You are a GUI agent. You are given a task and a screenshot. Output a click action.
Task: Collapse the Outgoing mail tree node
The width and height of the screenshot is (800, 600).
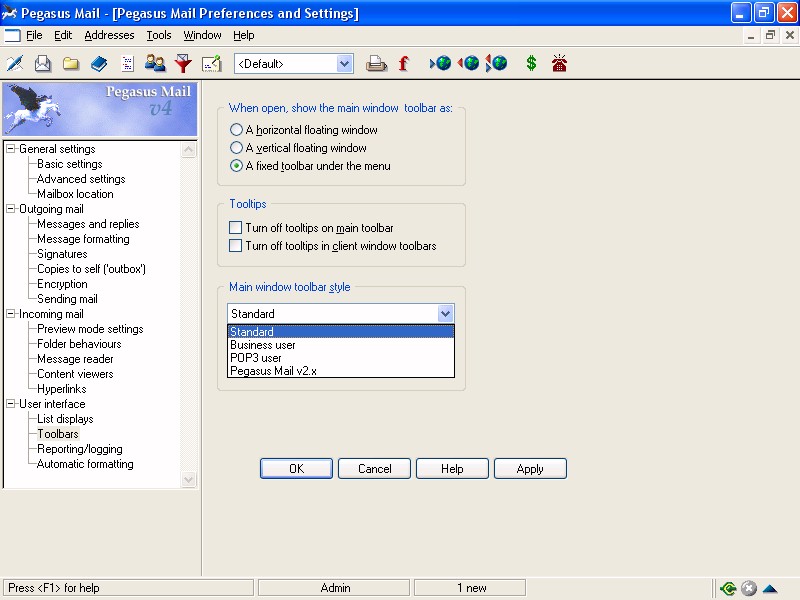coord(11,209)
